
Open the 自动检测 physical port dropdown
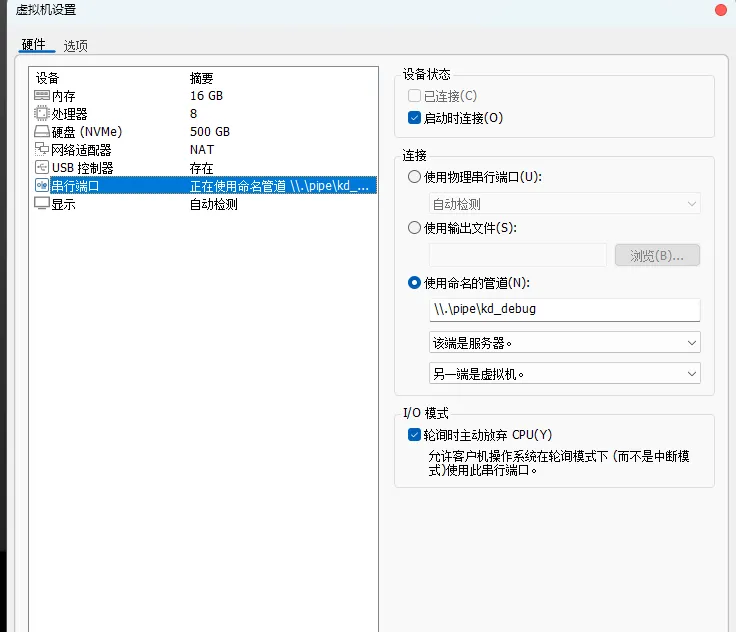(x=565, y=204)
